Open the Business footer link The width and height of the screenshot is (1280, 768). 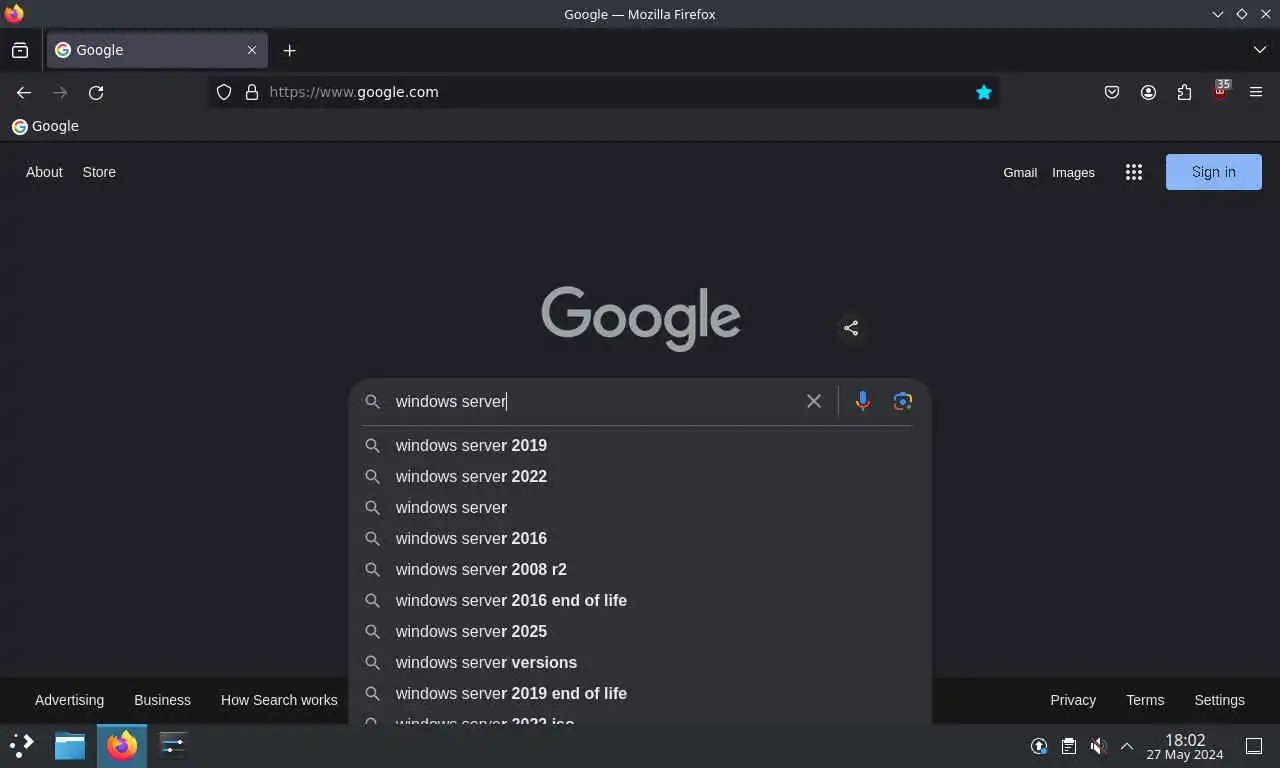162,700
